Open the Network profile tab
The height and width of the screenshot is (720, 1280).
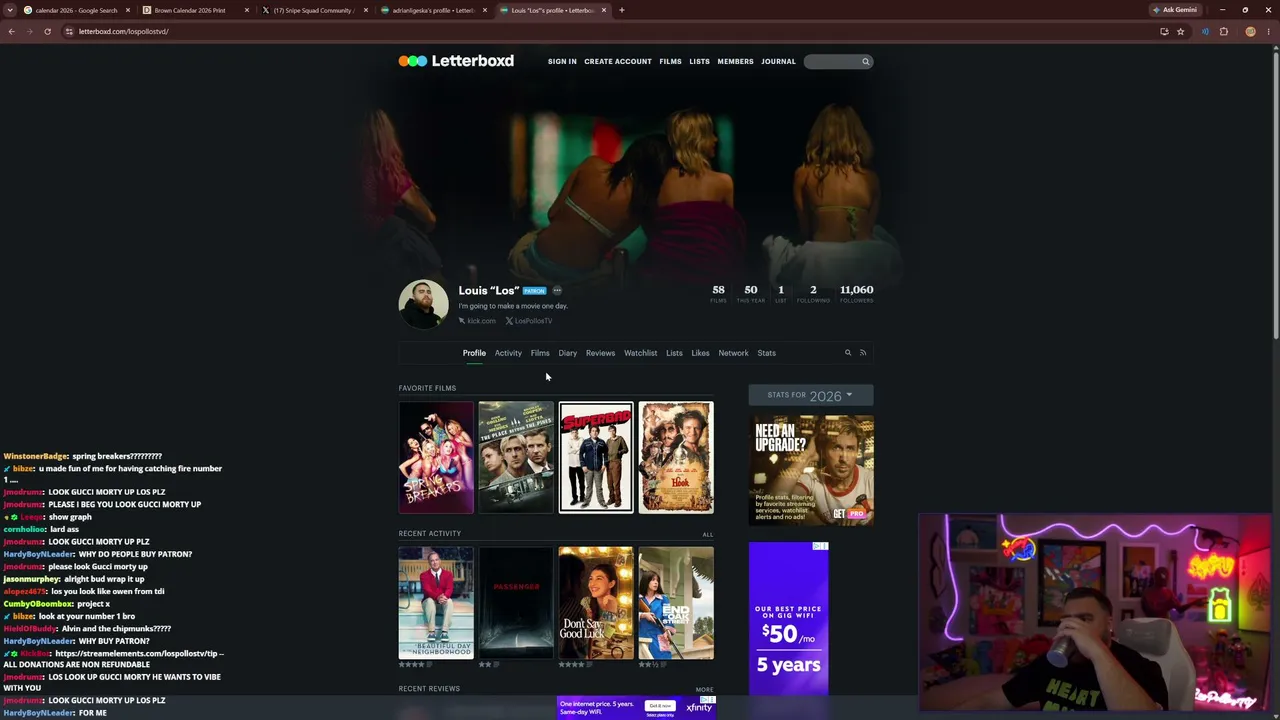coord(733,353)
